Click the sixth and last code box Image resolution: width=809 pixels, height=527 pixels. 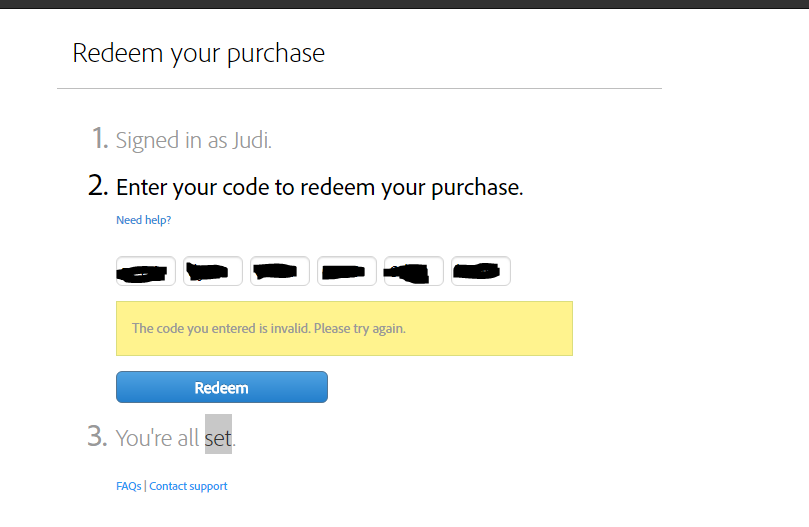tap(481, 271)
